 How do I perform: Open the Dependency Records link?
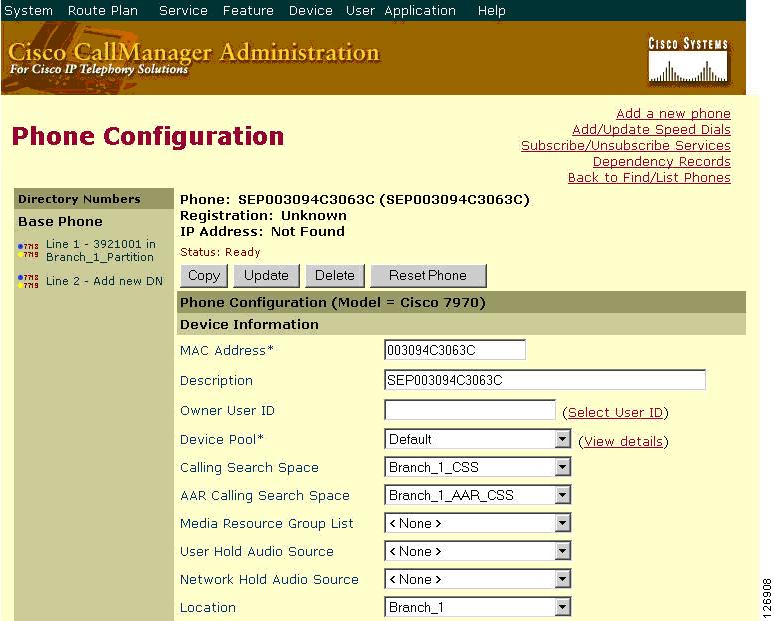click(661, 161)
